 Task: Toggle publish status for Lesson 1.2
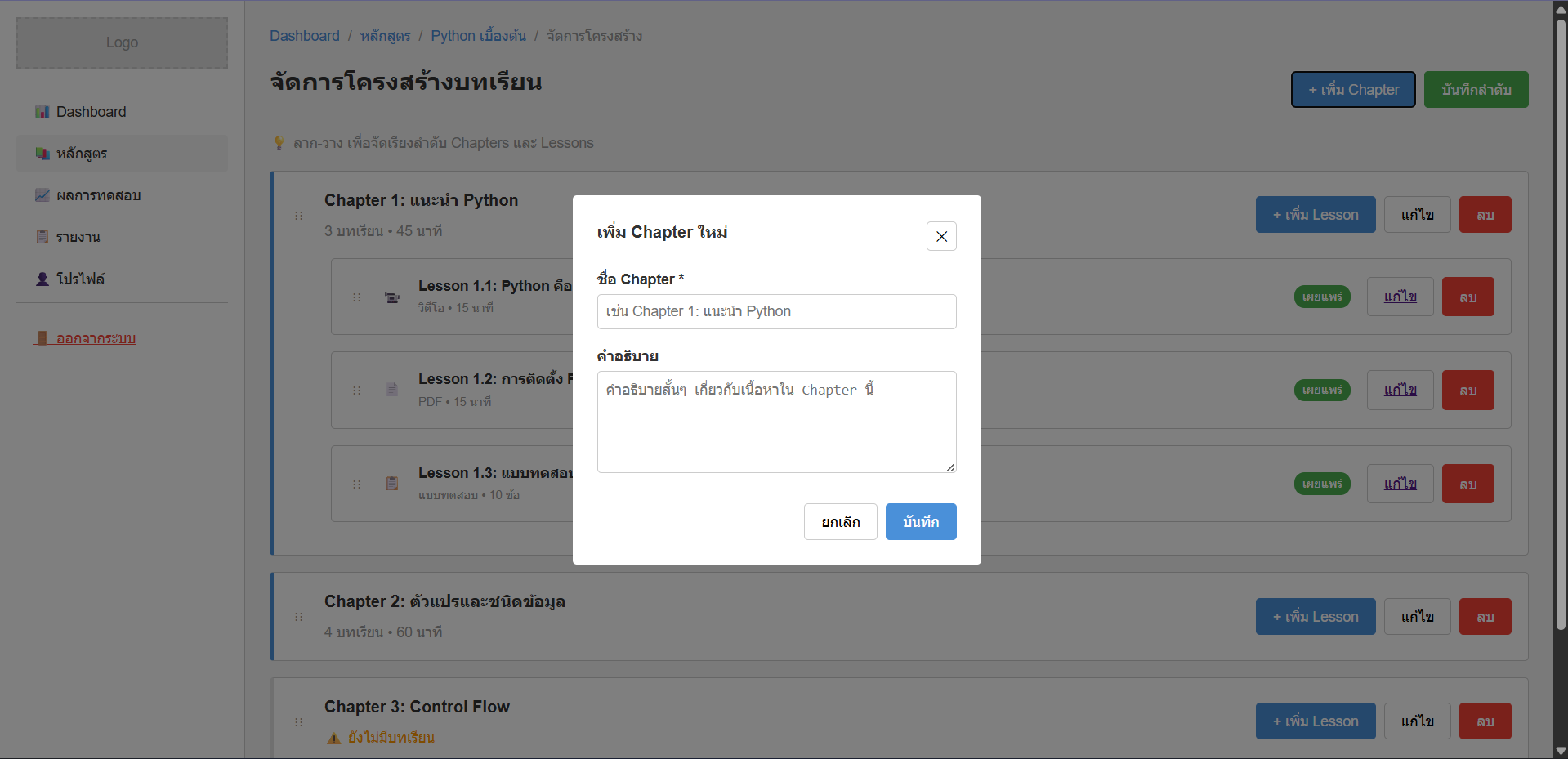tap(1322, 390)
